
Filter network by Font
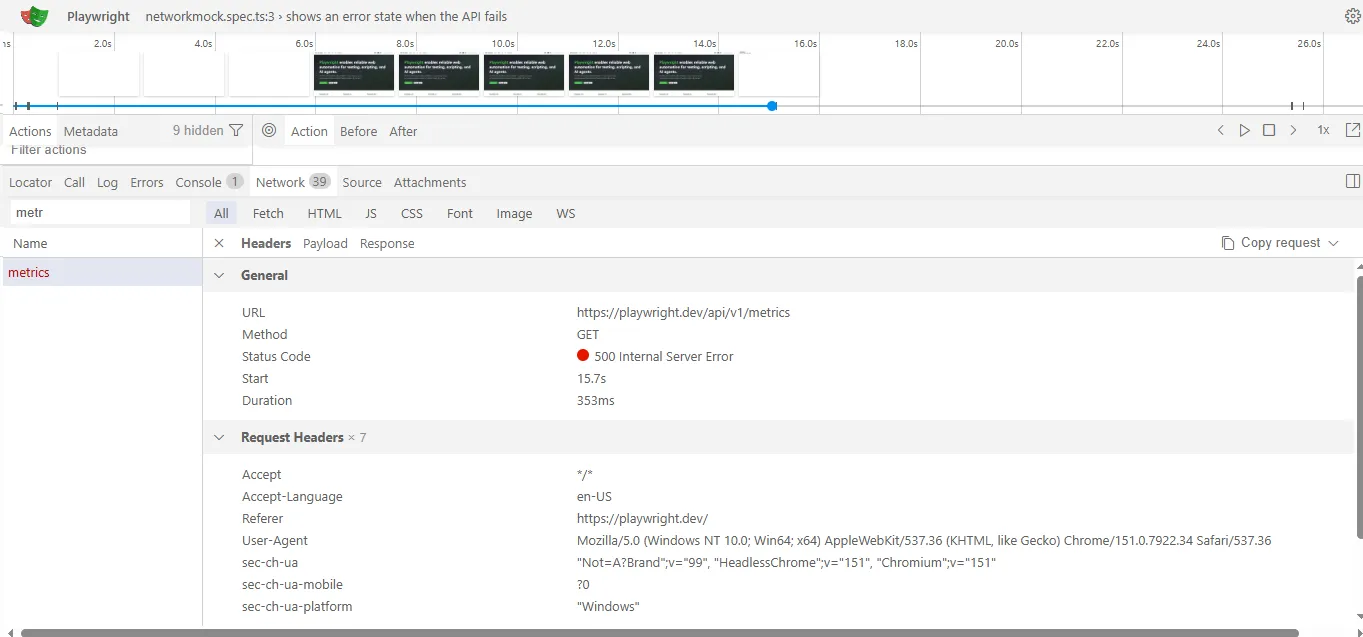pos(460,213)
